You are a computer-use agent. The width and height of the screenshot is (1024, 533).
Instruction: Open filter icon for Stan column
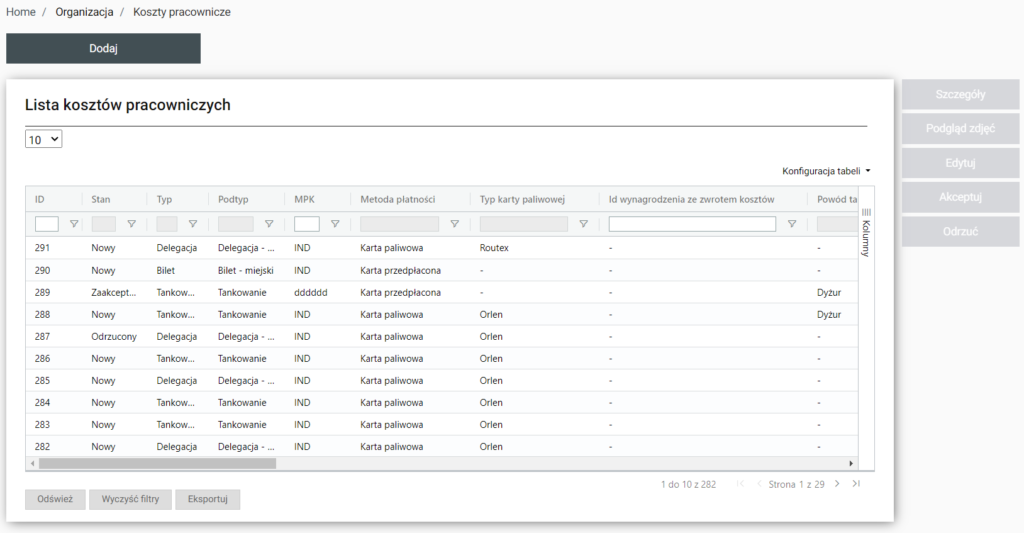pos(131,224)
